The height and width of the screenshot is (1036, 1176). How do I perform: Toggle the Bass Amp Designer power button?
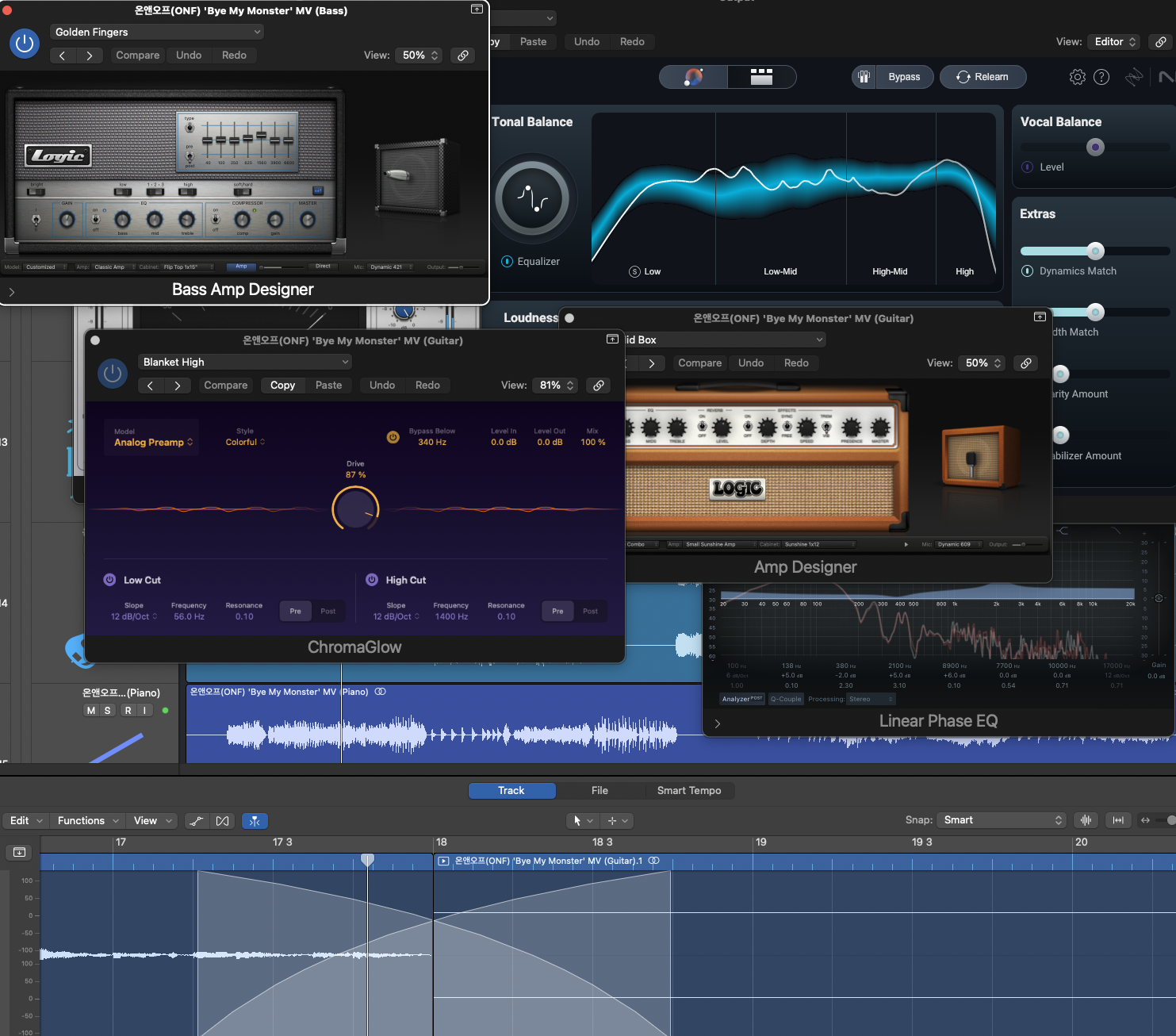click(x=25, y=44)
